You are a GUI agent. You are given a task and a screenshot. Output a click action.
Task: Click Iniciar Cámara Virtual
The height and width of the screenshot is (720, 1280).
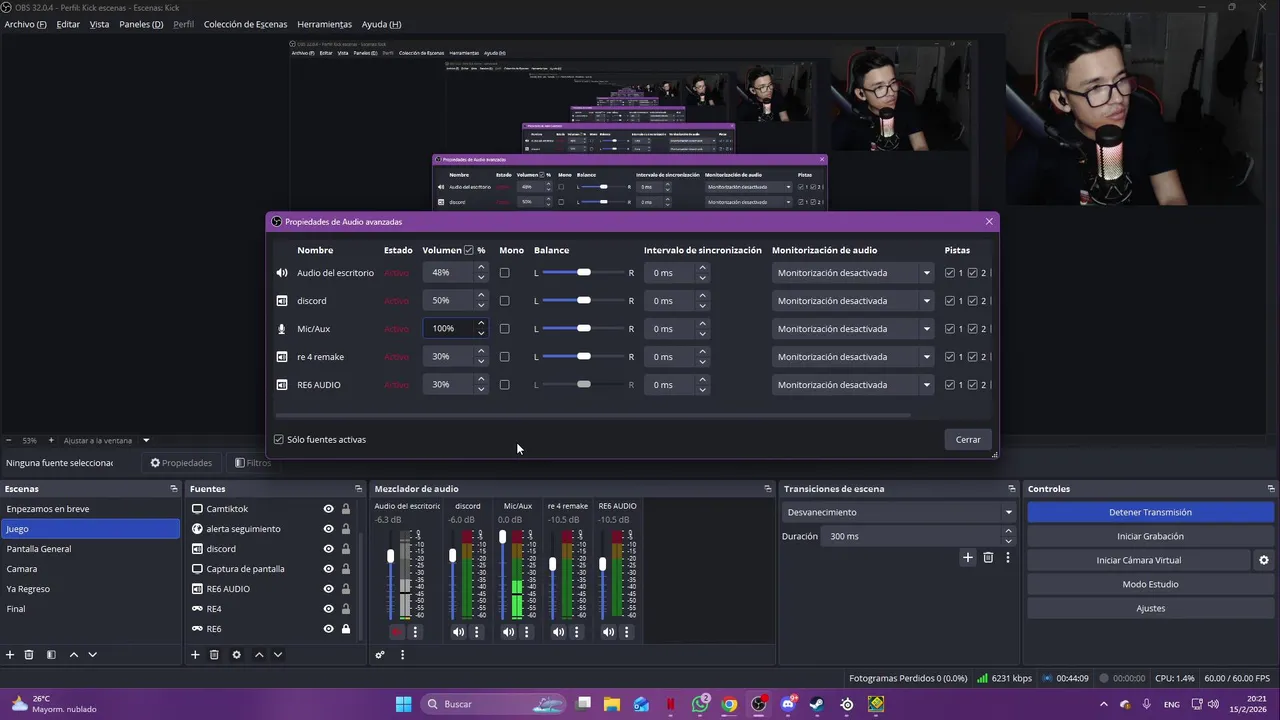pyautogui.click(x=1138, y=560)
